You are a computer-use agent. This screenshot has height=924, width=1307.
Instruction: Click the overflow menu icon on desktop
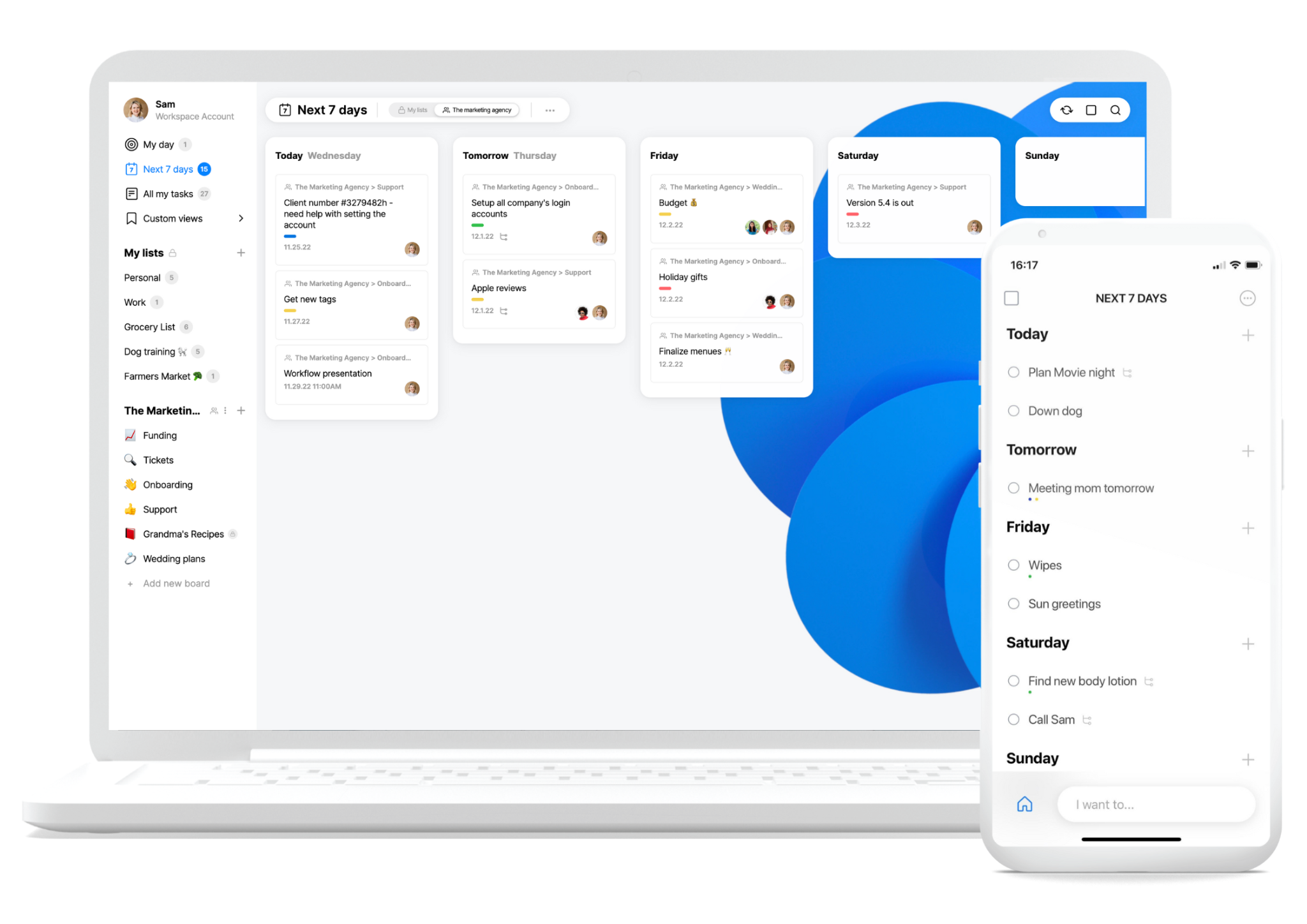552,111
